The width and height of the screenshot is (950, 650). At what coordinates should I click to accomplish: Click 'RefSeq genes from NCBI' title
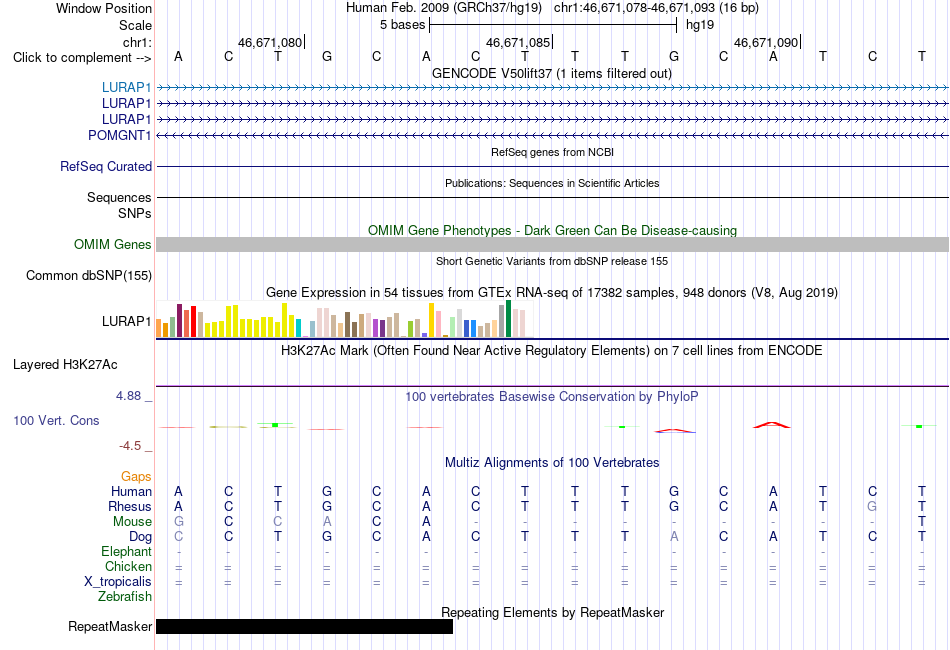[x=552, y=152]
